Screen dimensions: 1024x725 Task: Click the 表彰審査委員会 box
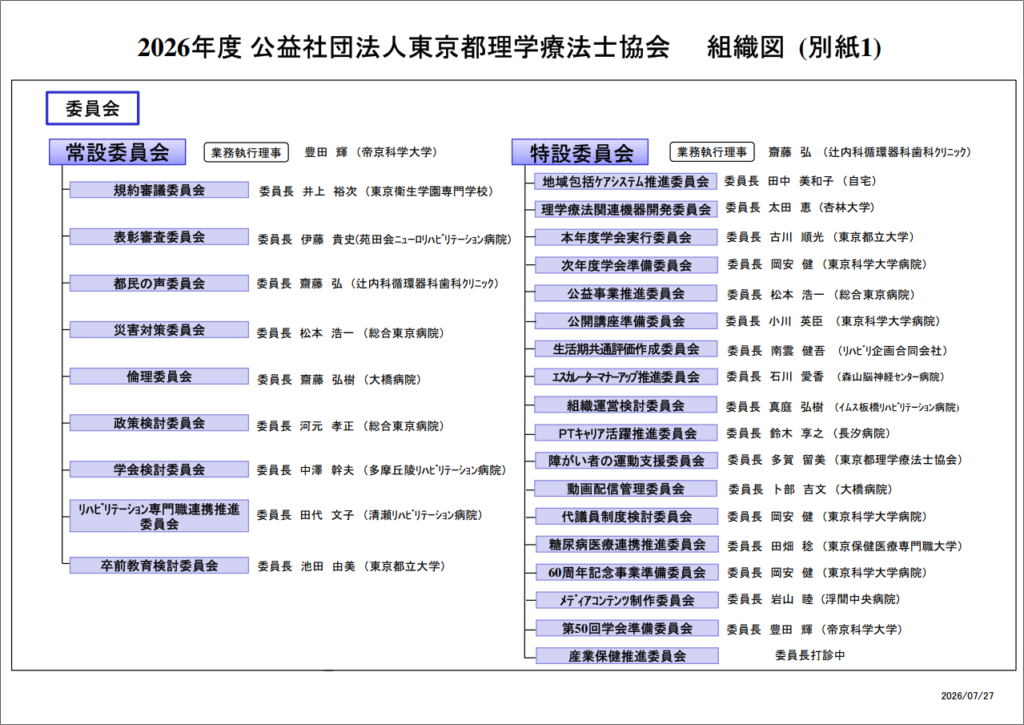pyautogui.click(x=159, y=236)
